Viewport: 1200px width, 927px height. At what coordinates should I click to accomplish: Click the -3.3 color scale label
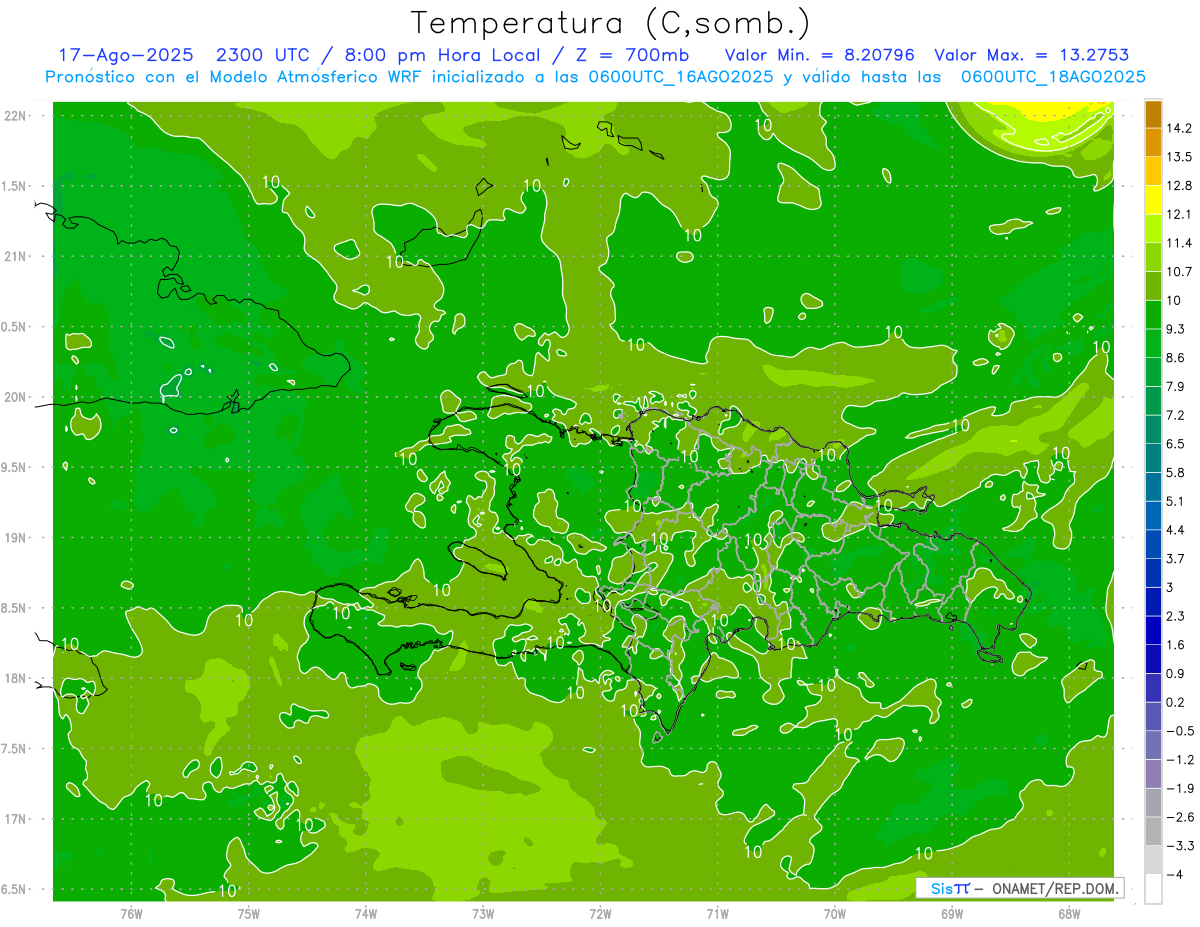point(1180,846)
